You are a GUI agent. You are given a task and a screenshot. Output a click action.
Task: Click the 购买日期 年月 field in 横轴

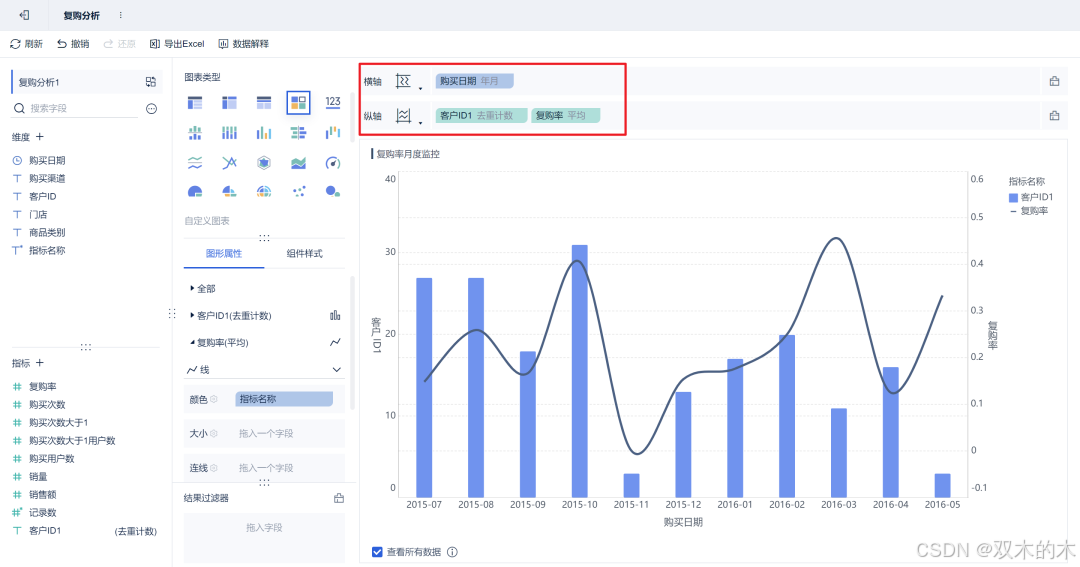tap(474, 81)
